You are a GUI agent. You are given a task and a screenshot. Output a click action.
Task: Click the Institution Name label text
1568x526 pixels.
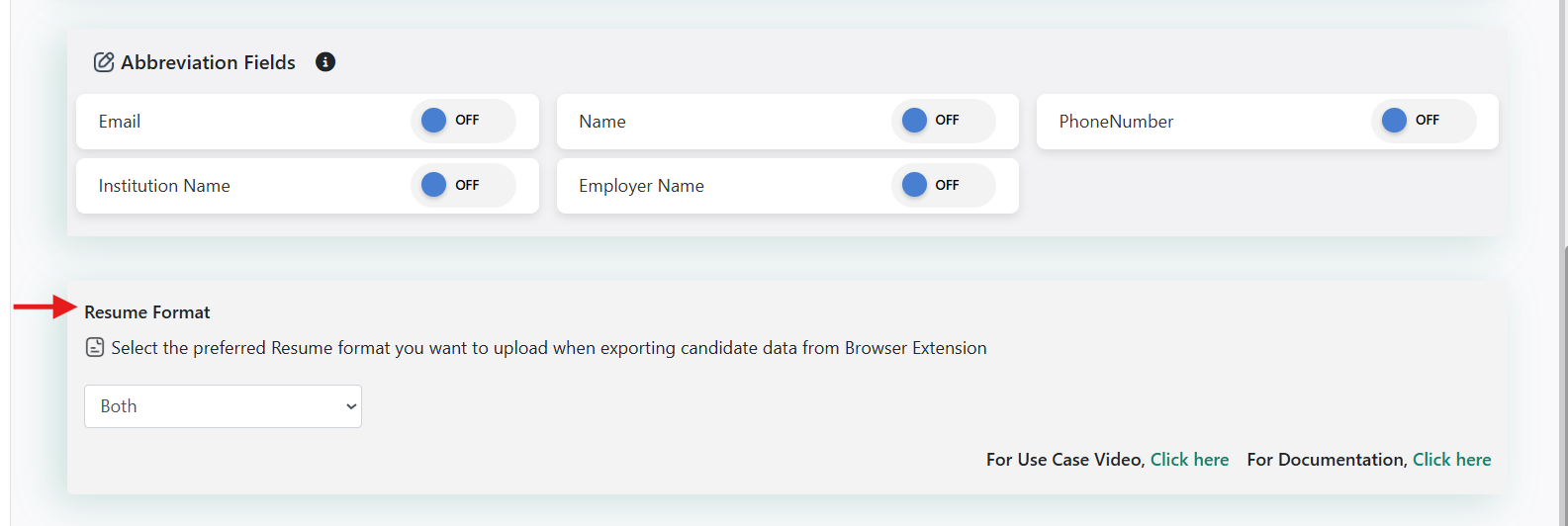(x=164, y=186)
